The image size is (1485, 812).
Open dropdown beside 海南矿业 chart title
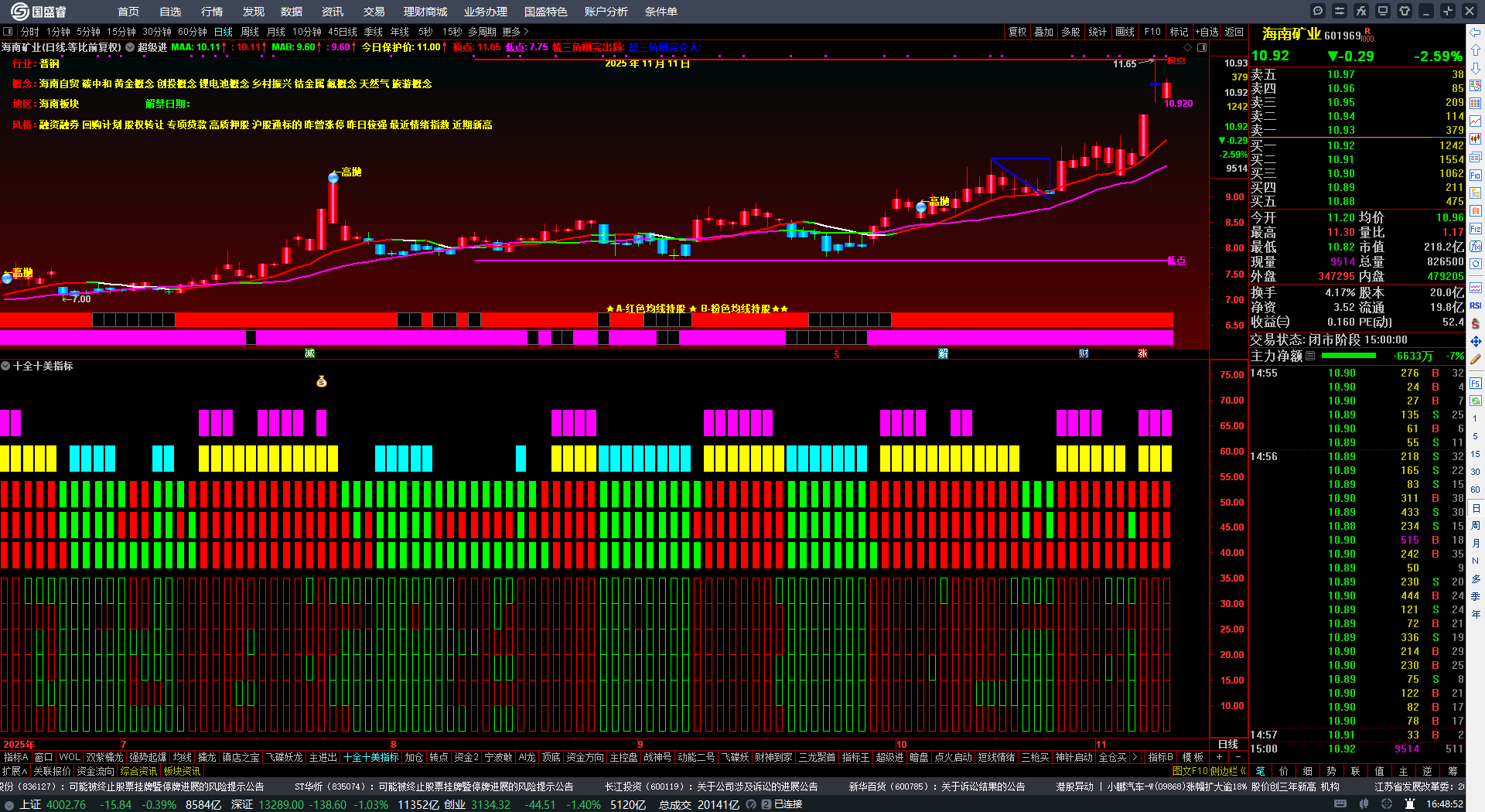coord(130,47)
